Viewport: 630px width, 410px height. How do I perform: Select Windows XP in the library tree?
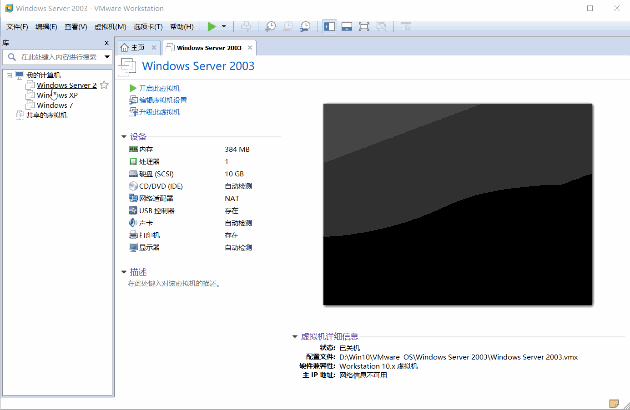point(57,95)
